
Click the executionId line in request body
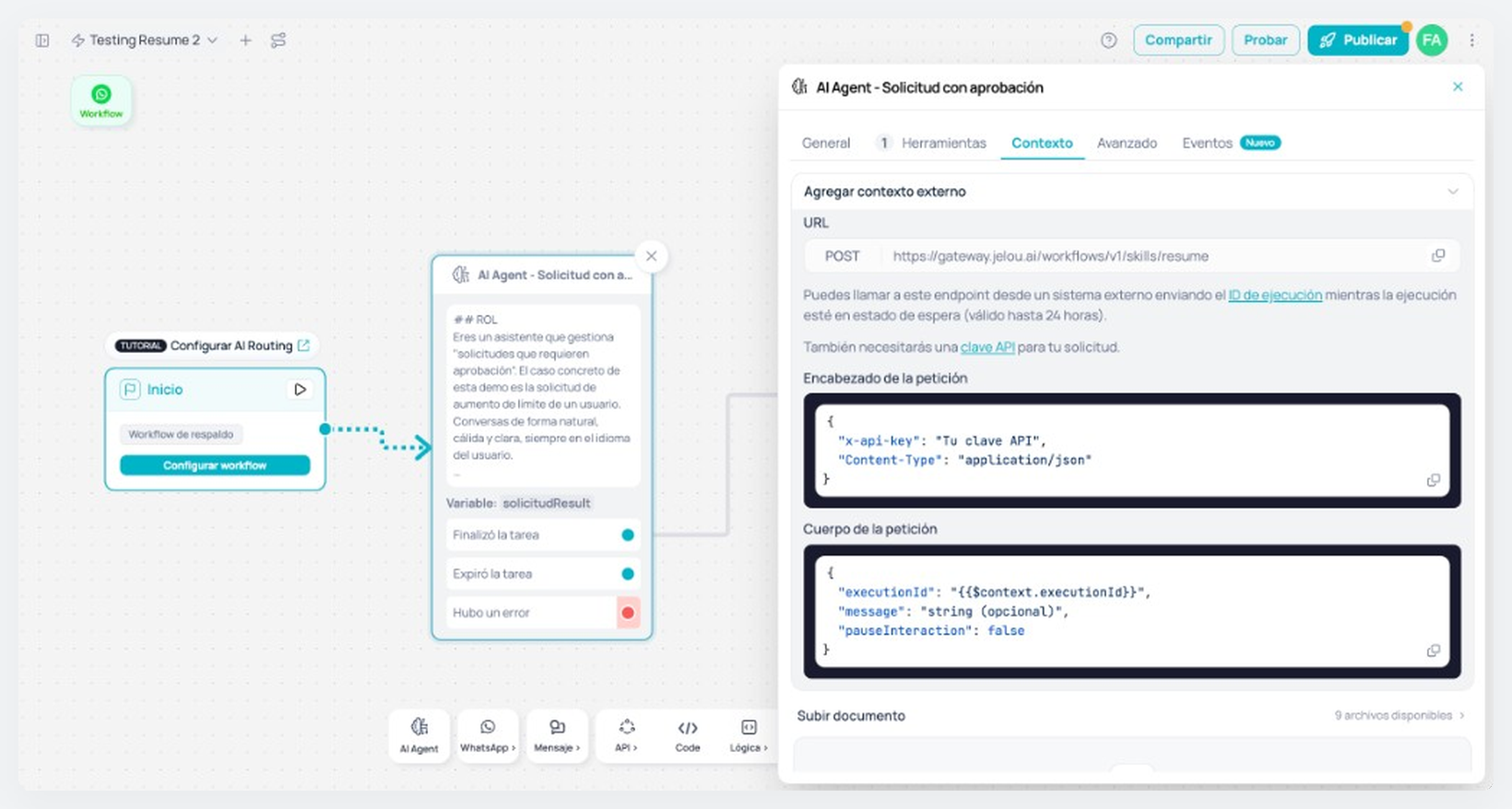pyautogui.click(x=994, y=592)
